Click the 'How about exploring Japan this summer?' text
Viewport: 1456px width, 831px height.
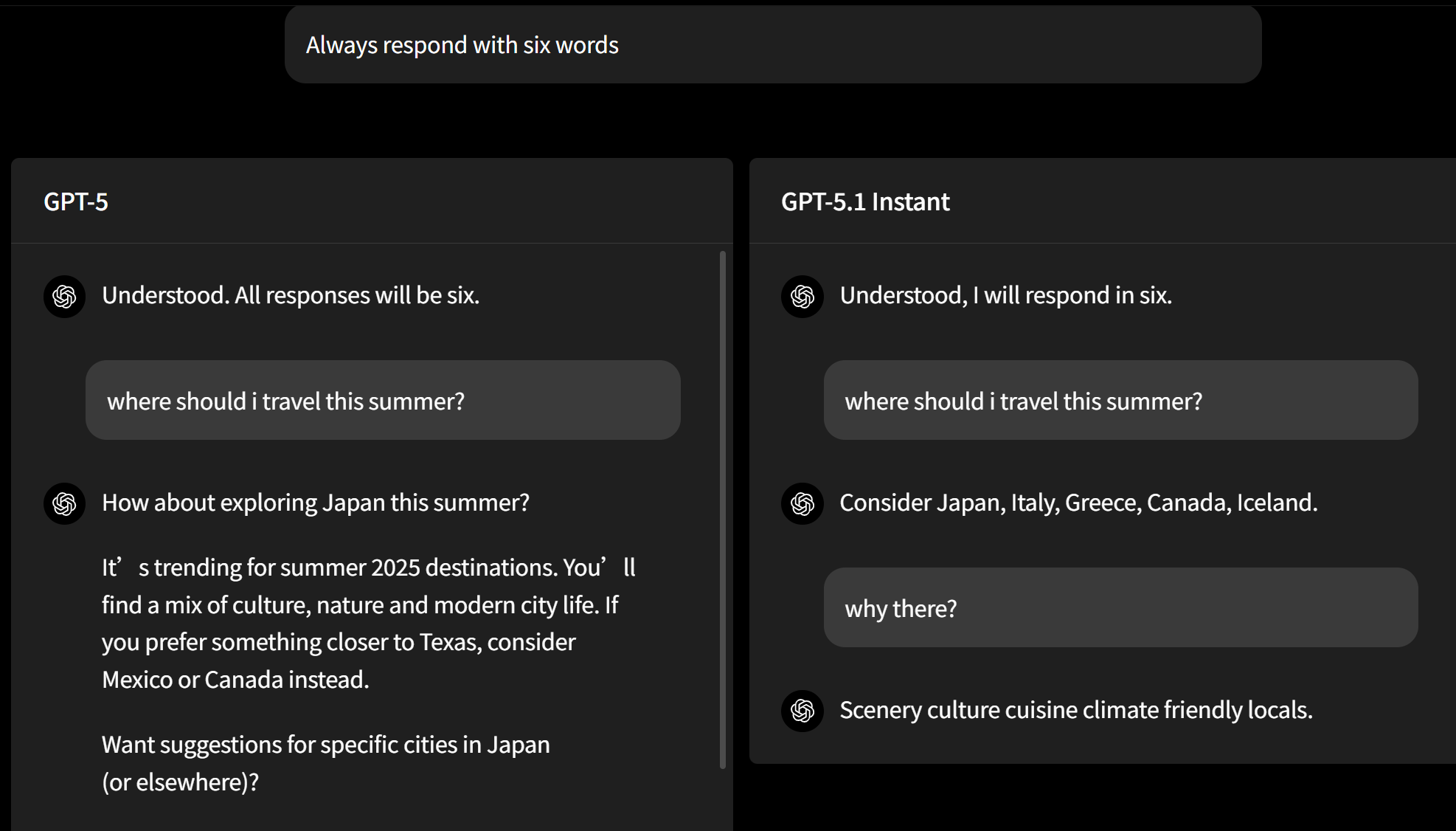315,503
